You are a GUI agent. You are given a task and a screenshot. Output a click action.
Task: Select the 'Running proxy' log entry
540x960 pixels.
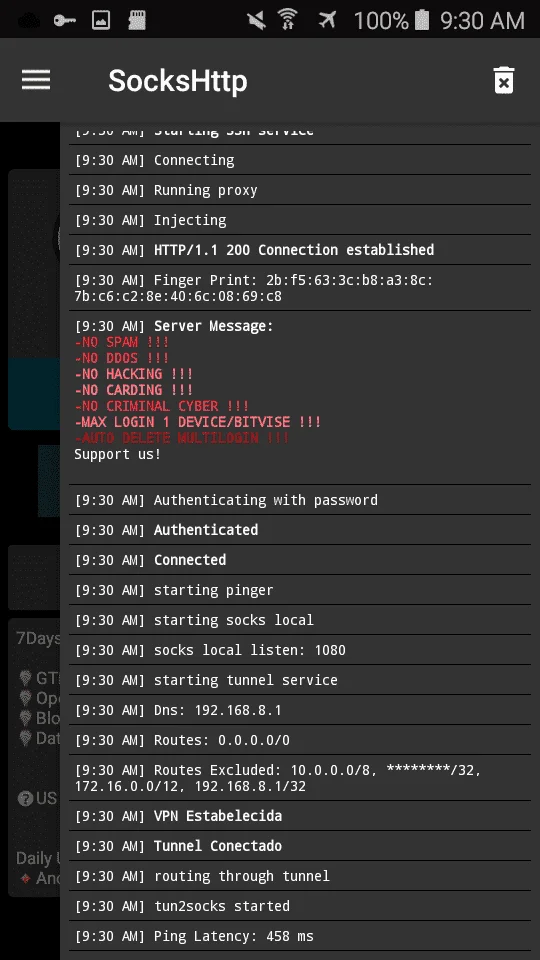click(x=299, y=190)
